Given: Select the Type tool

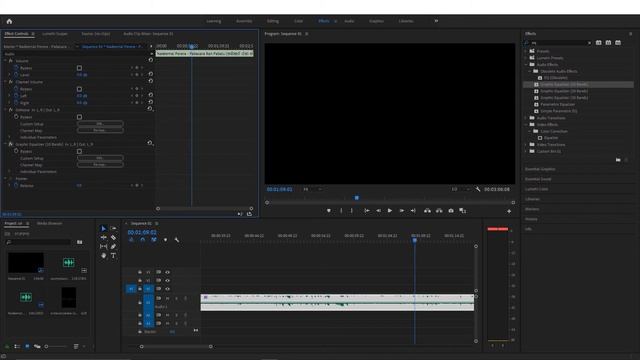Looking at the screenshot, I should 113,256.
